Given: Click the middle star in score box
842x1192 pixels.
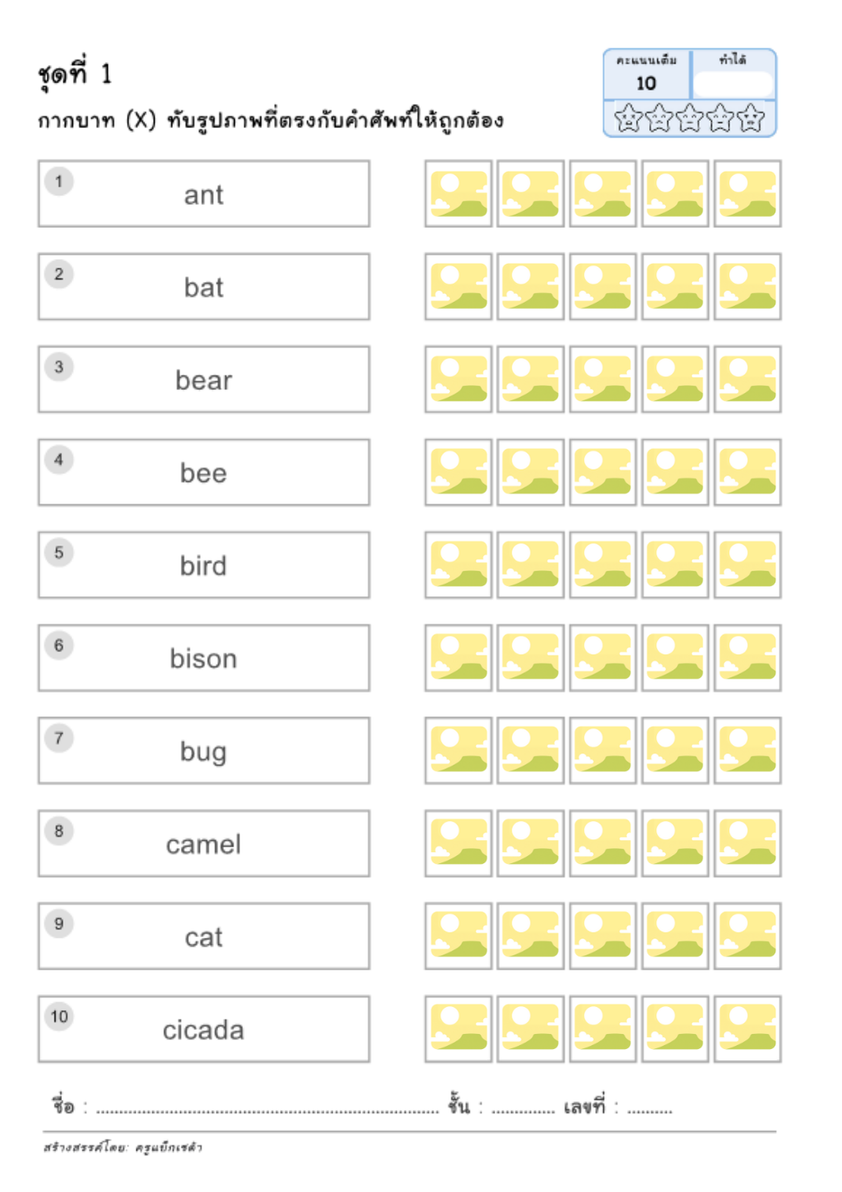Looking at the screenshot, I should click(689, 119).
